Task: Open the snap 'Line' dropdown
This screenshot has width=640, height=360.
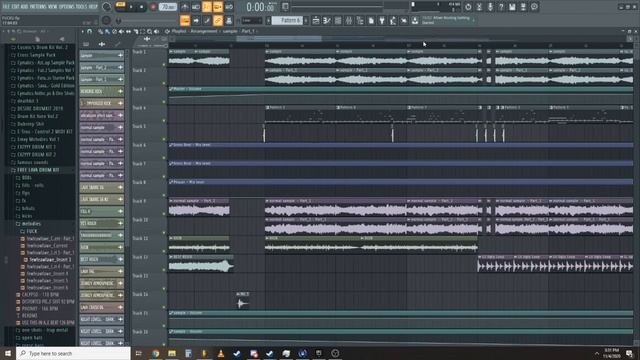Action: pyautogui.click(x=252, y=20)
